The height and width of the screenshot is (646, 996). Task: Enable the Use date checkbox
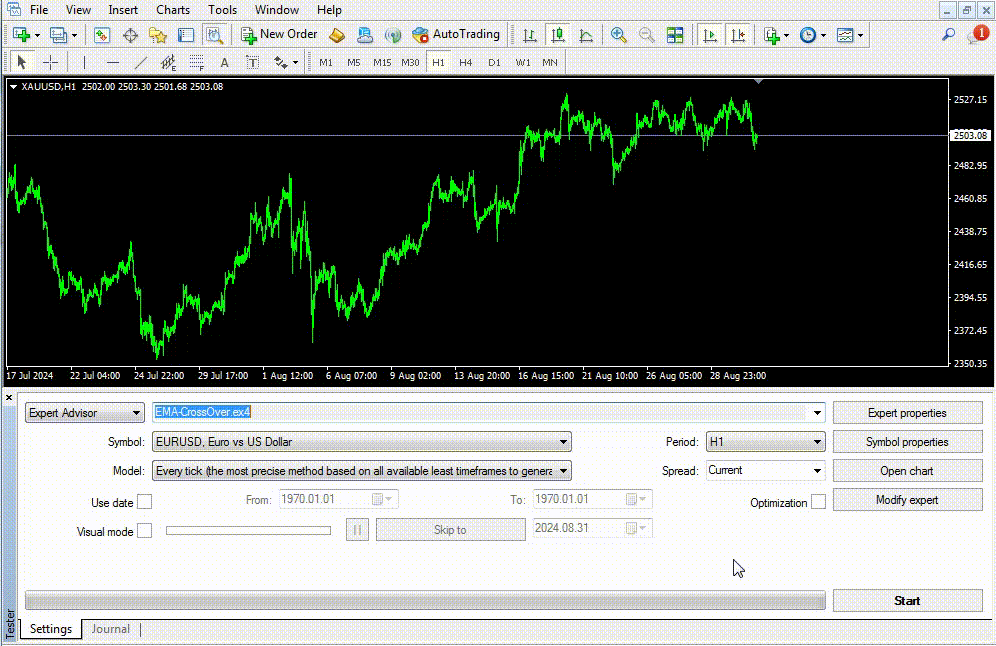[144, 502]
